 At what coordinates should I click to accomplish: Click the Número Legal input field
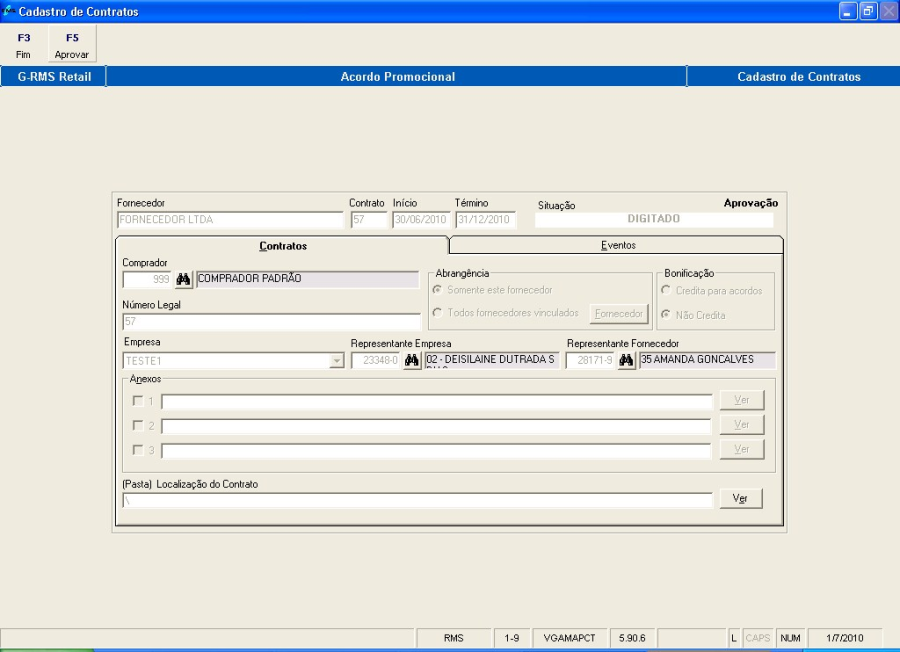click(x=271, y=322)
